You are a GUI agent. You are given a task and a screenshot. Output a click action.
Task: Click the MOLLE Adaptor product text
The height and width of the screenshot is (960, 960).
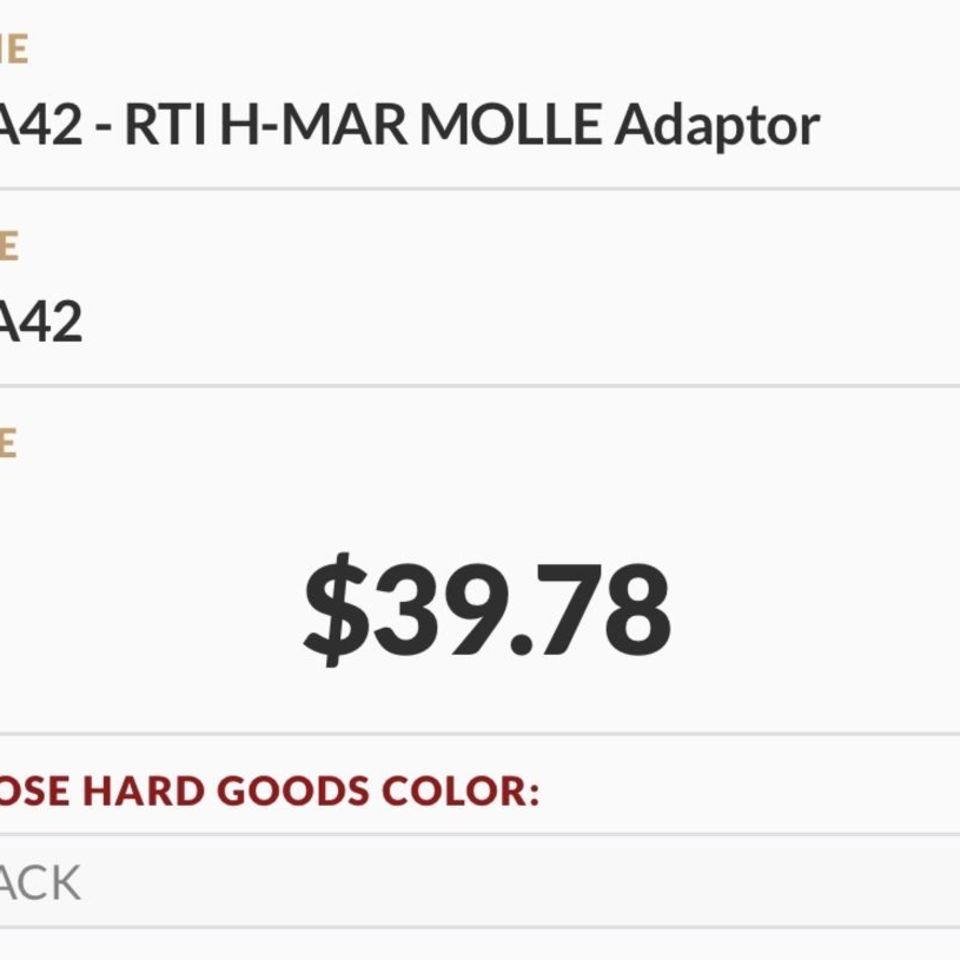(600, 124)
